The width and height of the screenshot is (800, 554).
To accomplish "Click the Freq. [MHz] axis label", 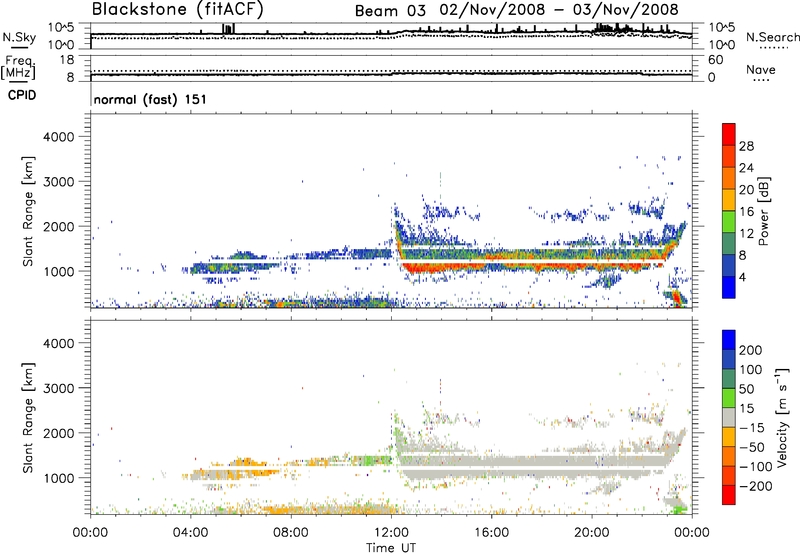I will coord(19,67).
